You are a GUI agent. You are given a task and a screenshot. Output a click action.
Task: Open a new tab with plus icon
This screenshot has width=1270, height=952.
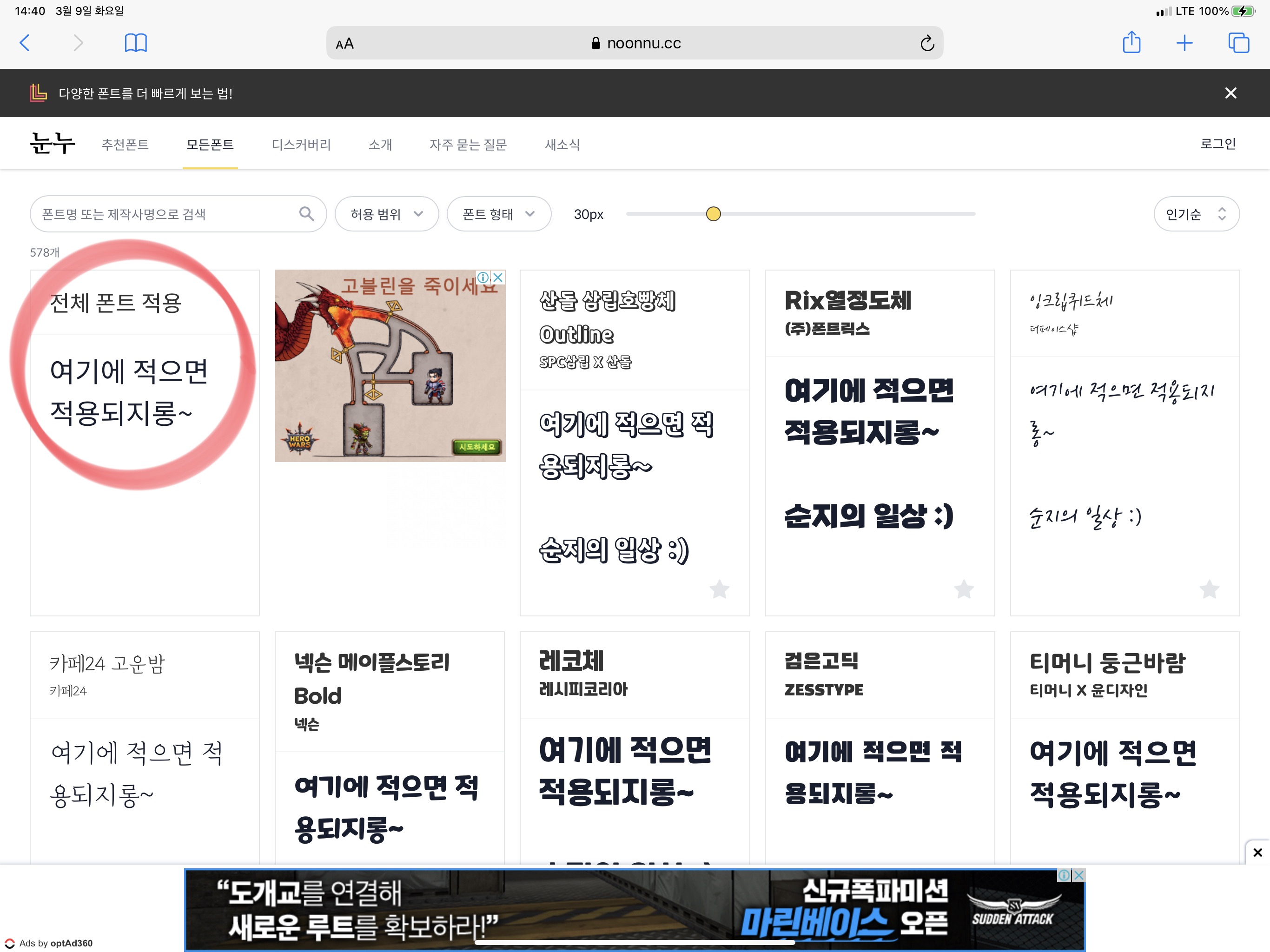[1184, 43]
